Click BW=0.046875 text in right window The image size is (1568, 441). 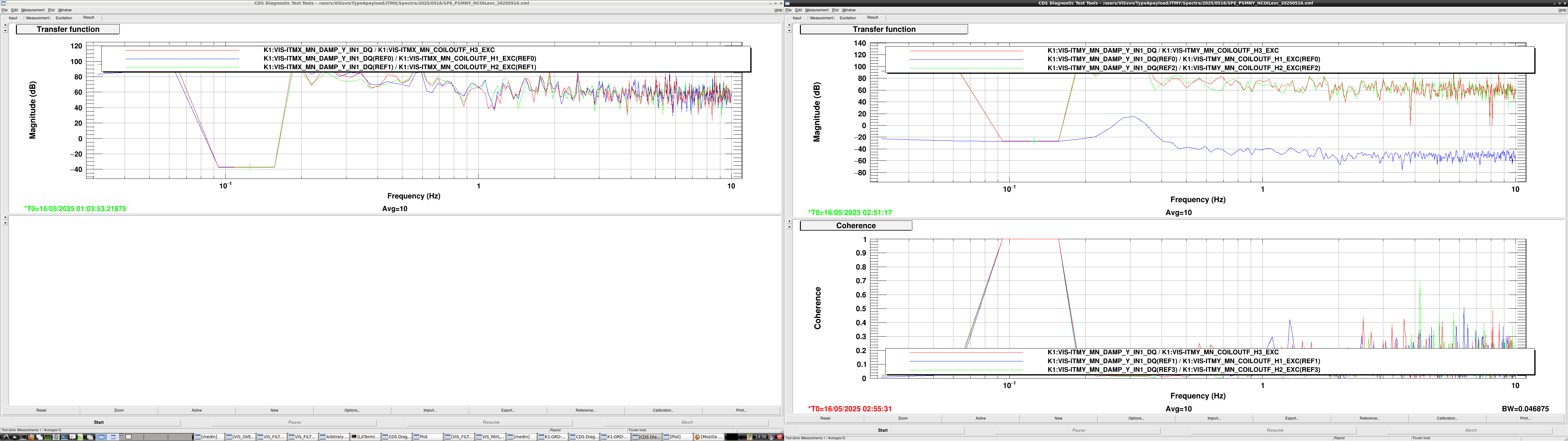1525,409
